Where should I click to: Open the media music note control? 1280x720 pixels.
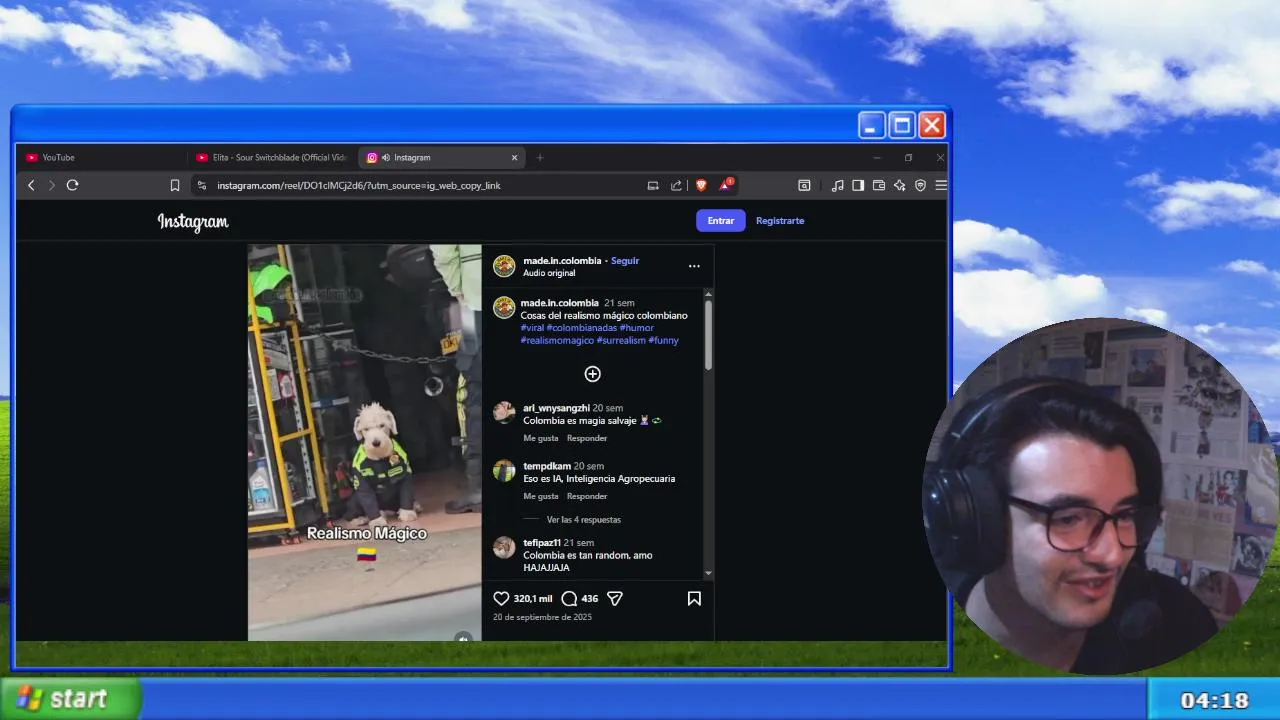coord(837,185)
